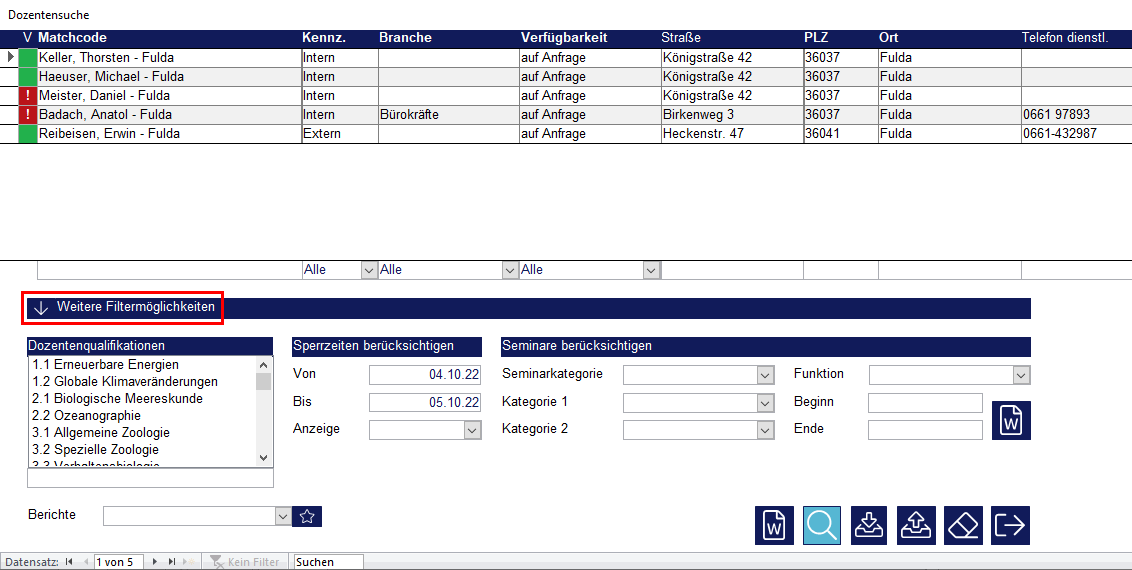This screenshot has height=570, width=1132.
Task: Click the upload-from-tray icon button
Action: 916,525
